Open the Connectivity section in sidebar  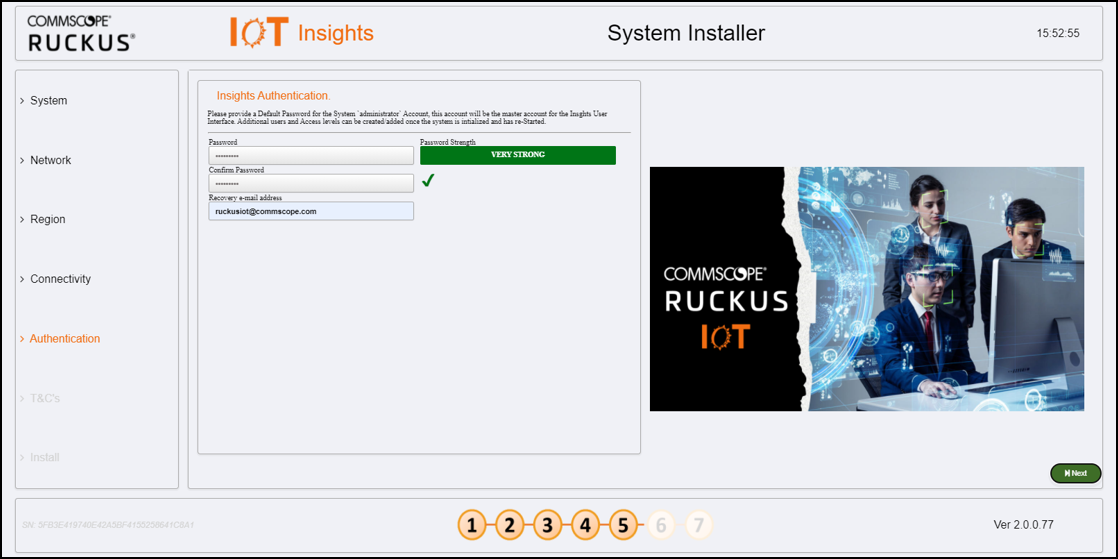(61, 279)
